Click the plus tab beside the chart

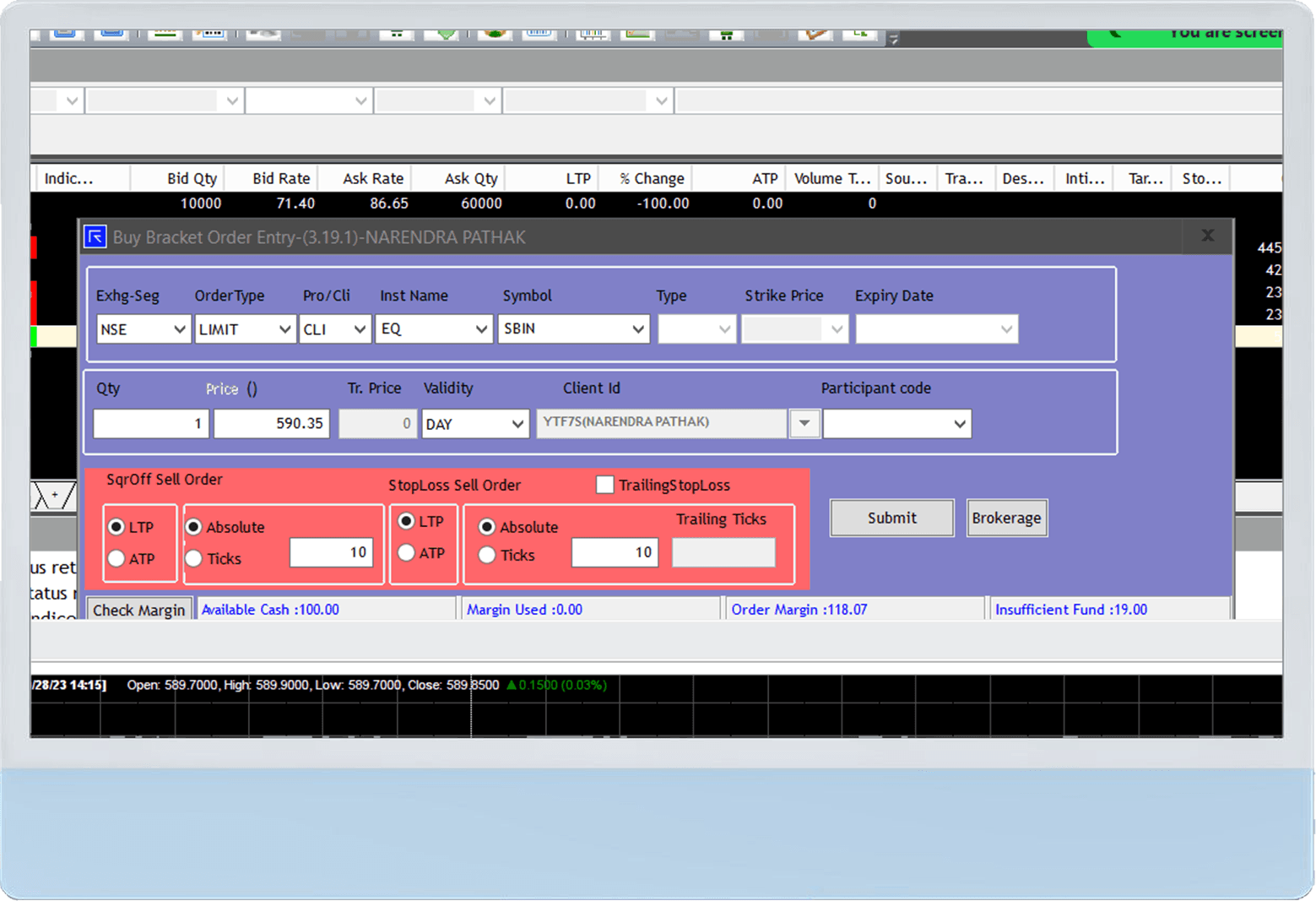(55, 495)
